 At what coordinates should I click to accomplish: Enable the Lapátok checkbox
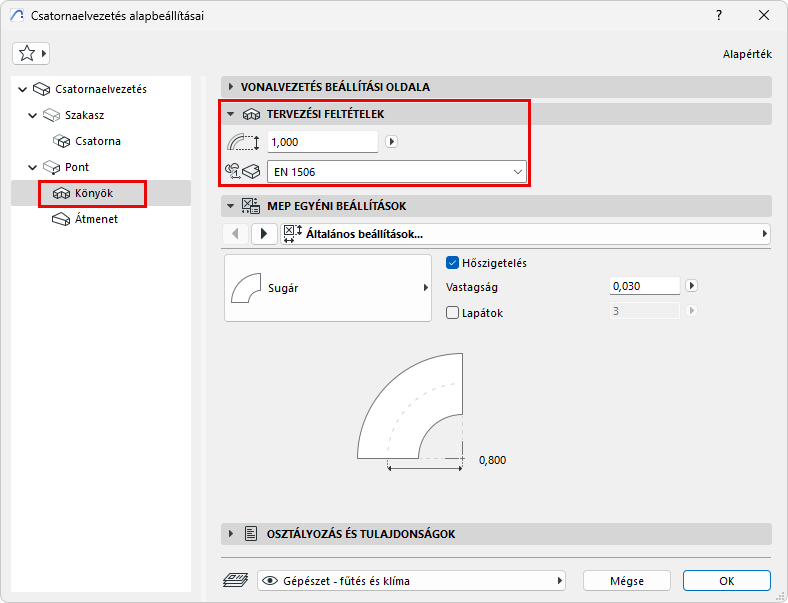click(452, 313)
